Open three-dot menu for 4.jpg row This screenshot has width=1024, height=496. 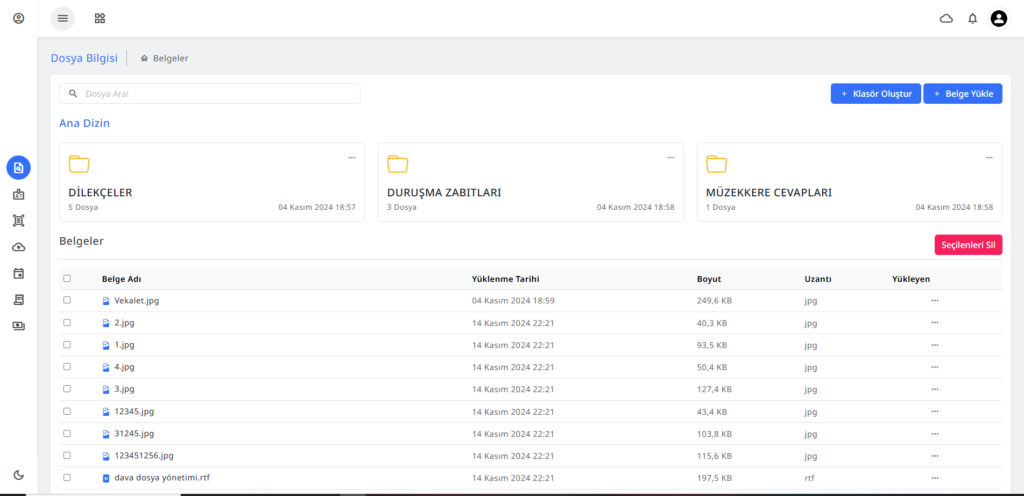click(x=934, y=367)
